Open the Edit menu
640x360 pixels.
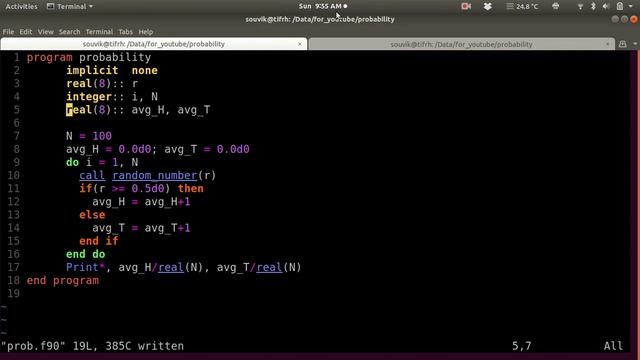26,31
